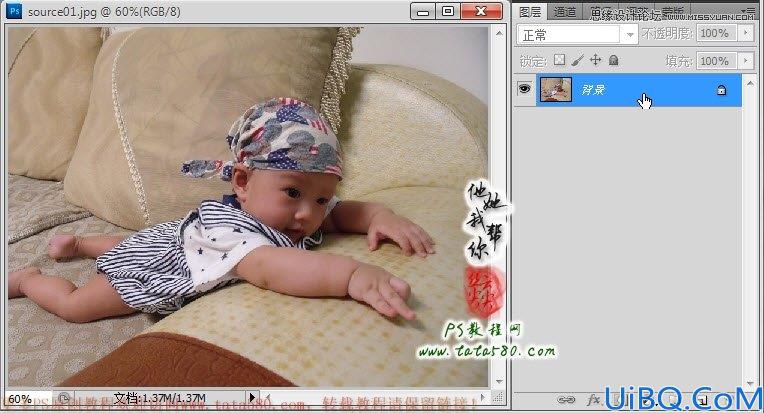764x413 pixels.
Task: Click Layers panel scrollbar down arrow
Action: [749, 384]
